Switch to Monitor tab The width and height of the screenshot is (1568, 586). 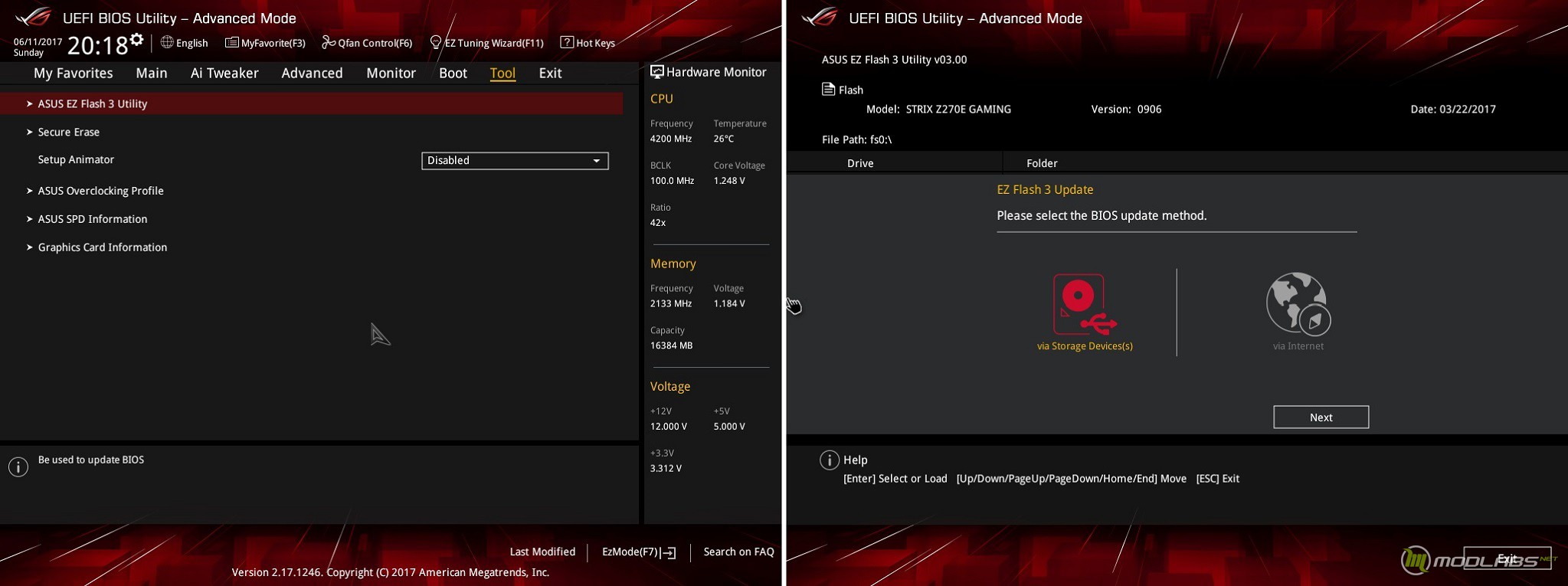391,73
